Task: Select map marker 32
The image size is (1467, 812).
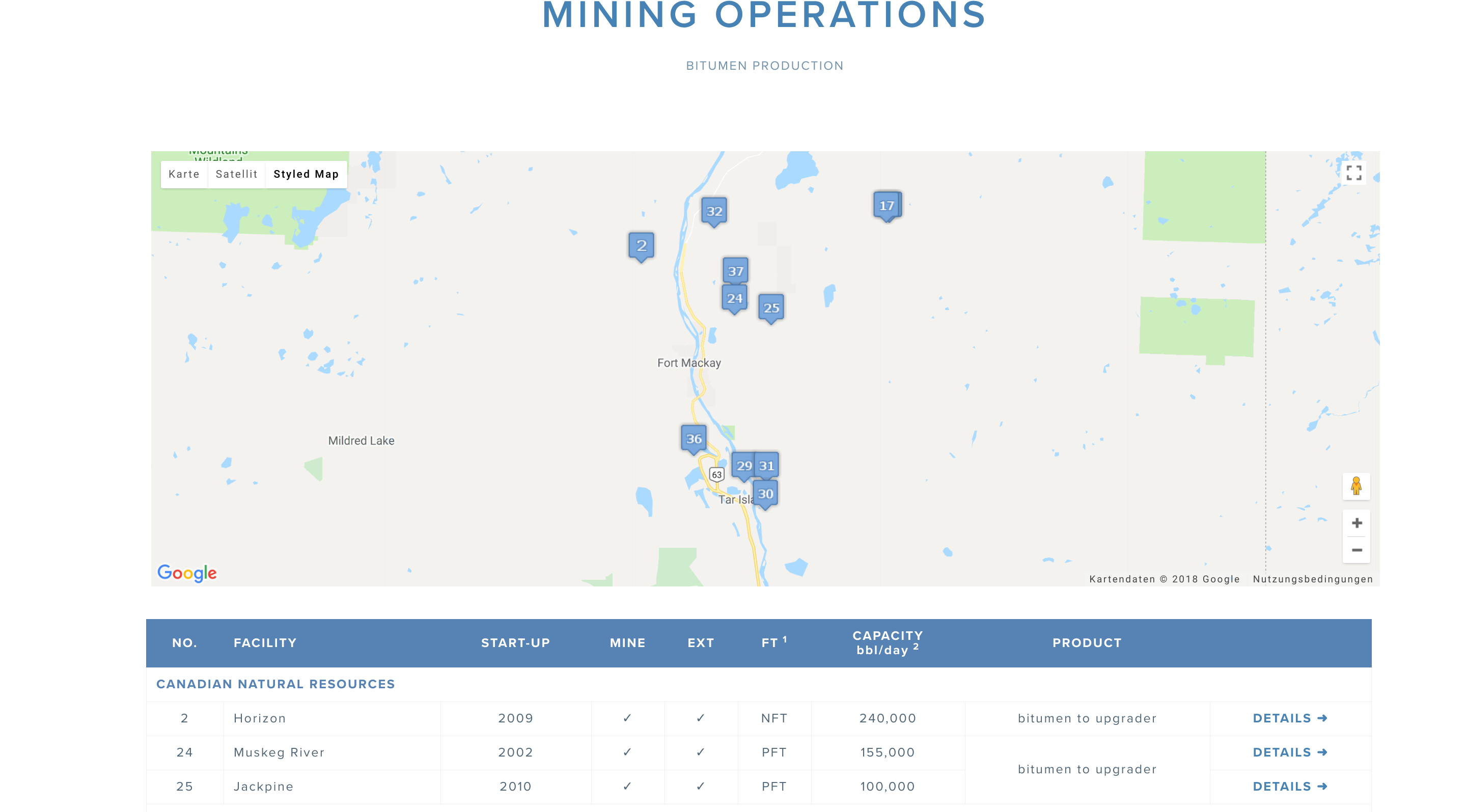Action: point(714,211)
